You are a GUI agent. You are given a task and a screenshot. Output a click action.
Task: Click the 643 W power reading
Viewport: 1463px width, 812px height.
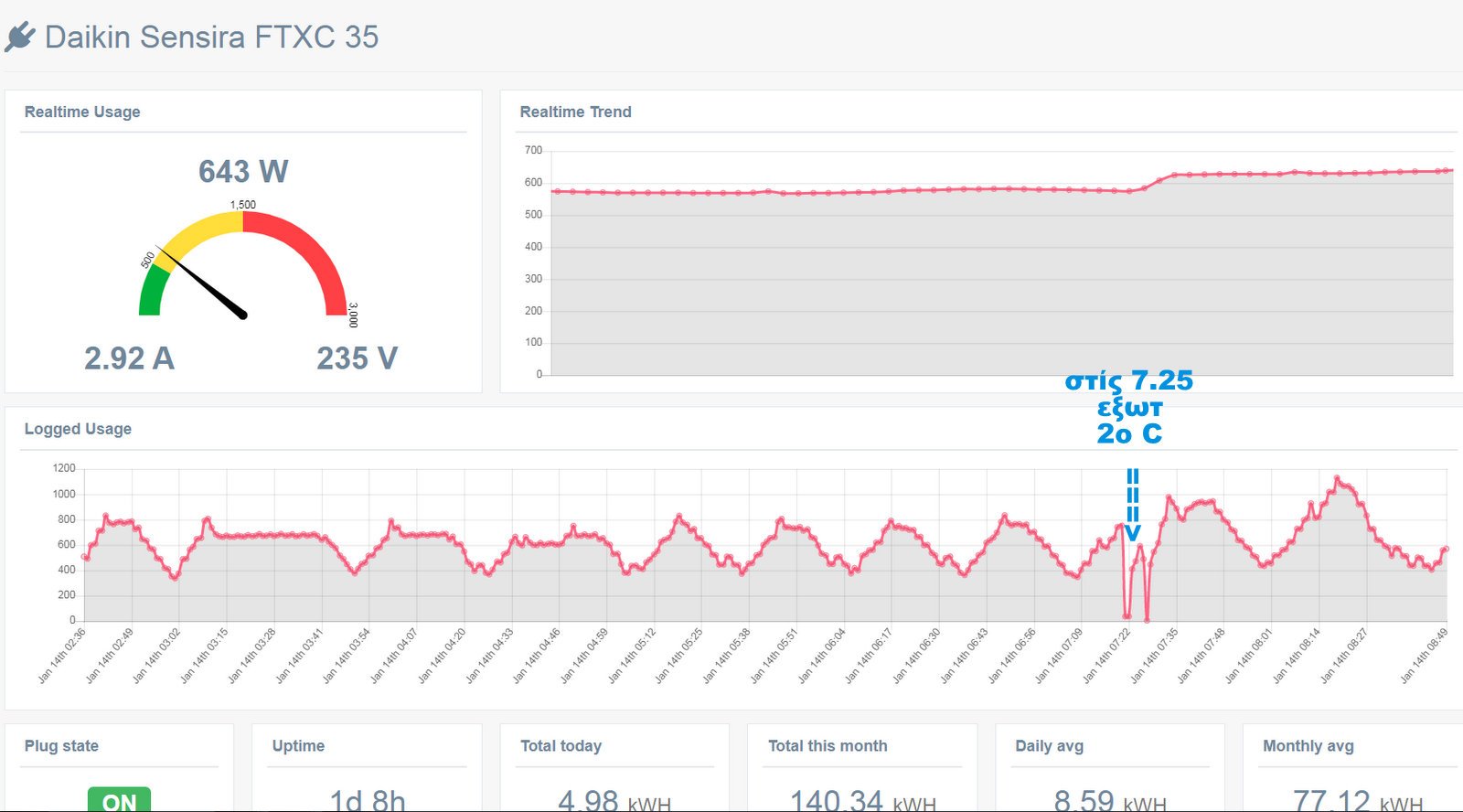click(x=243, y=171)
